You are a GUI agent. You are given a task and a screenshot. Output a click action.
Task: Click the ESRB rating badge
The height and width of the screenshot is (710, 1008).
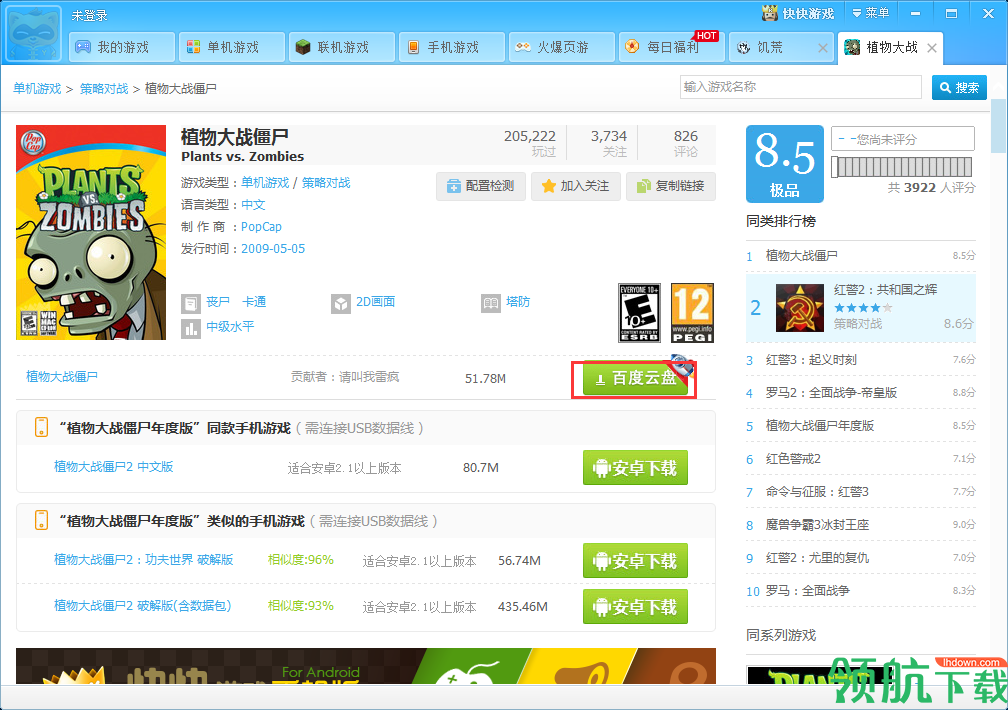[639, 313]
